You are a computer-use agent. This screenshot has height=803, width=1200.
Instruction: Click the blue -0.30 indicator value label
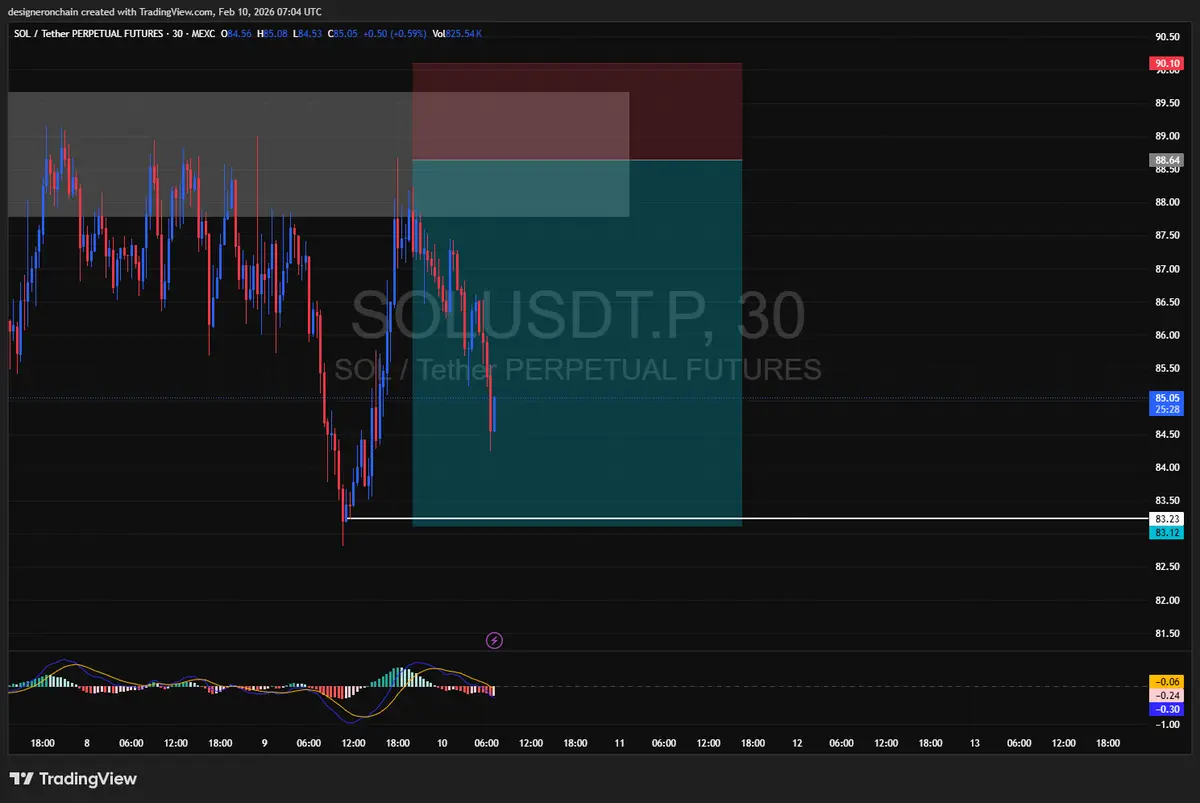(1167, 709)
